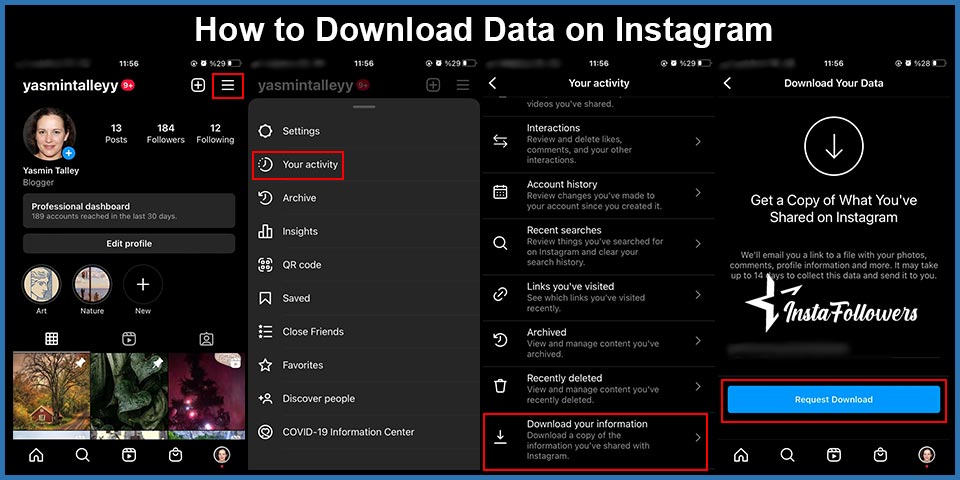Viewport: 960px width, 480px height.
Task: Expand the Links you've visited chevron
Action: click(x=698, y=294)
